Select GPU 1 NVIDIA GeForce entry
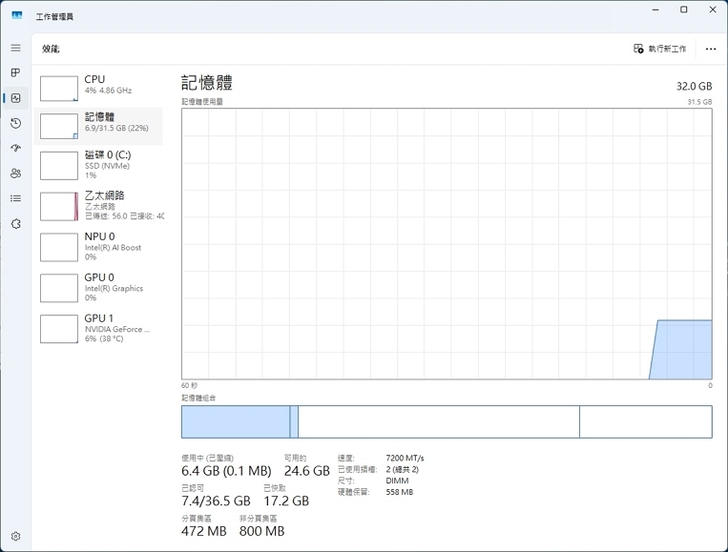 98,329
